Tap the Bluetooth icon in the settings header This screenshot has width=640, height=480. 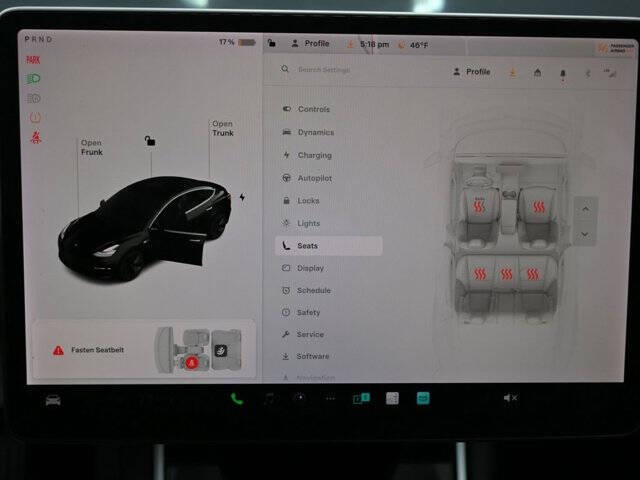[588, 74]
